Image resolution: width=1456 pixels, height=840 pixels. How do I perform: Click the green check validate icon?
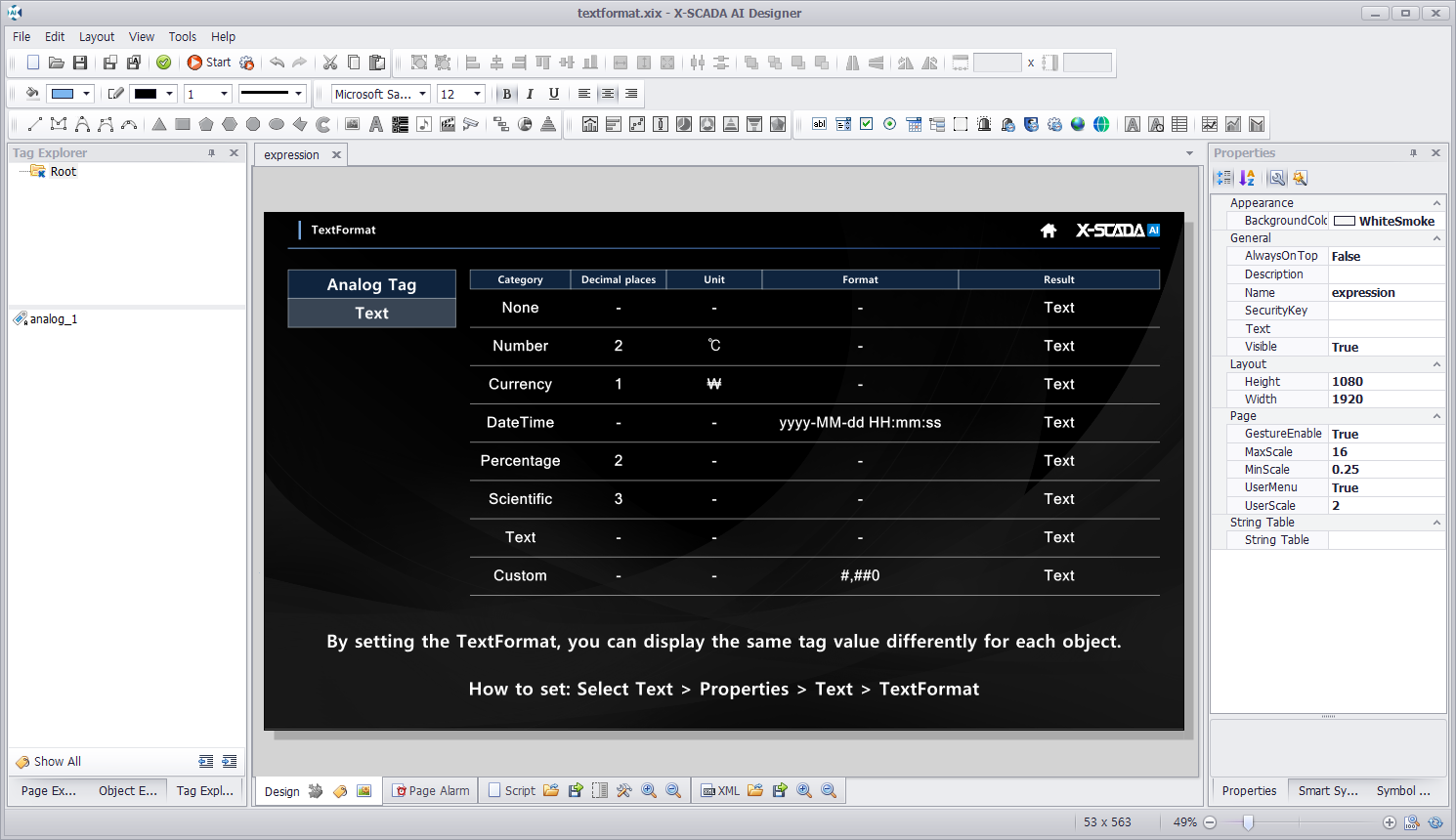(x=164, y=63)
